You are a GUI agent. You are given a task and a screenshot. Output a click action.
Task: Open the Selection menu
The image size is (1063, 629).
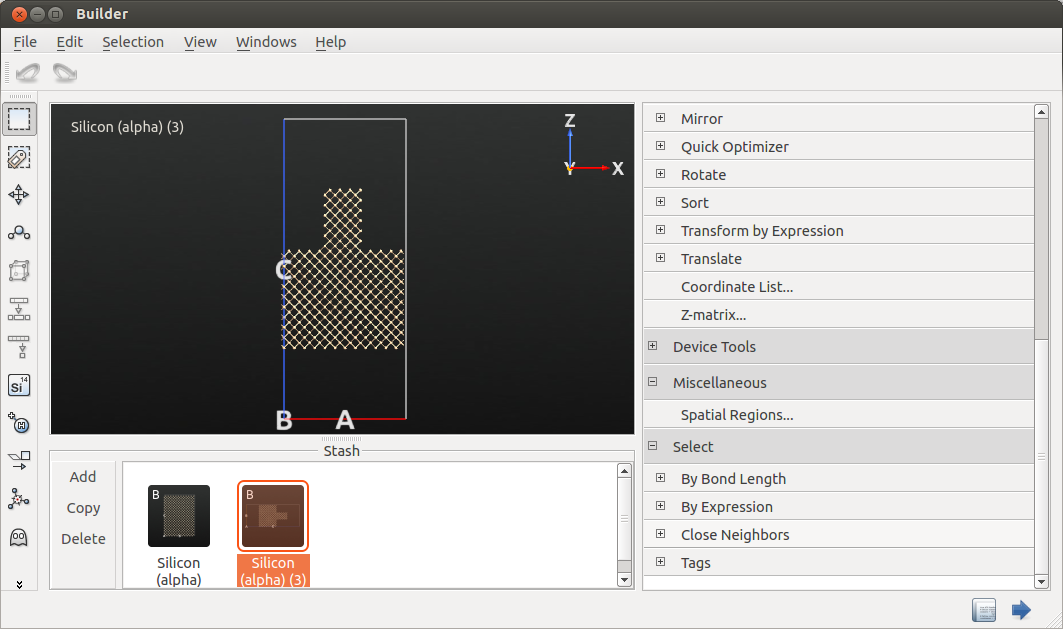coord(133,42)
